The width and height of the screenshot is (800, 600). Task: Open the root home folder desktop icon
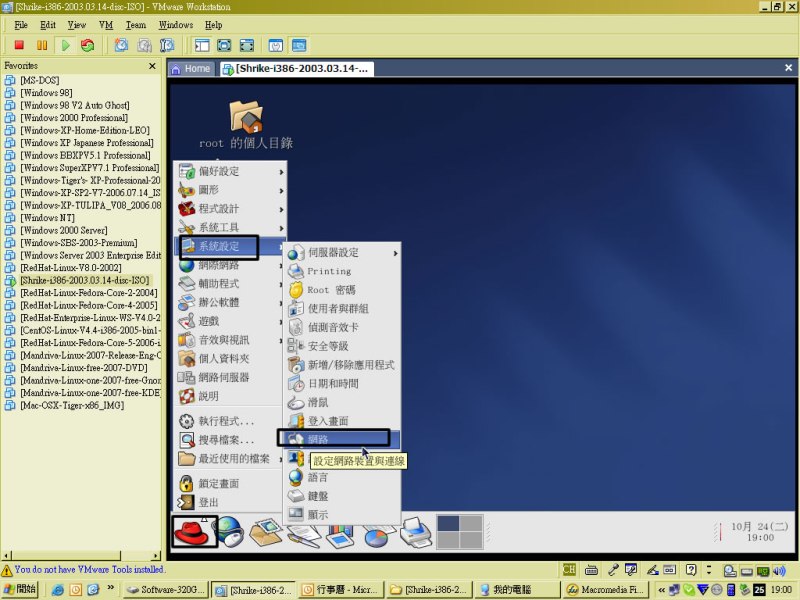click(245, 117)
